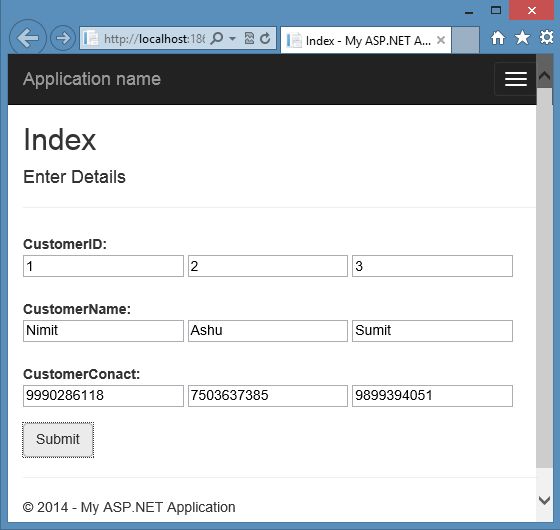Toggle the compatibility view icon
The image size is (560, 530).
249,38
